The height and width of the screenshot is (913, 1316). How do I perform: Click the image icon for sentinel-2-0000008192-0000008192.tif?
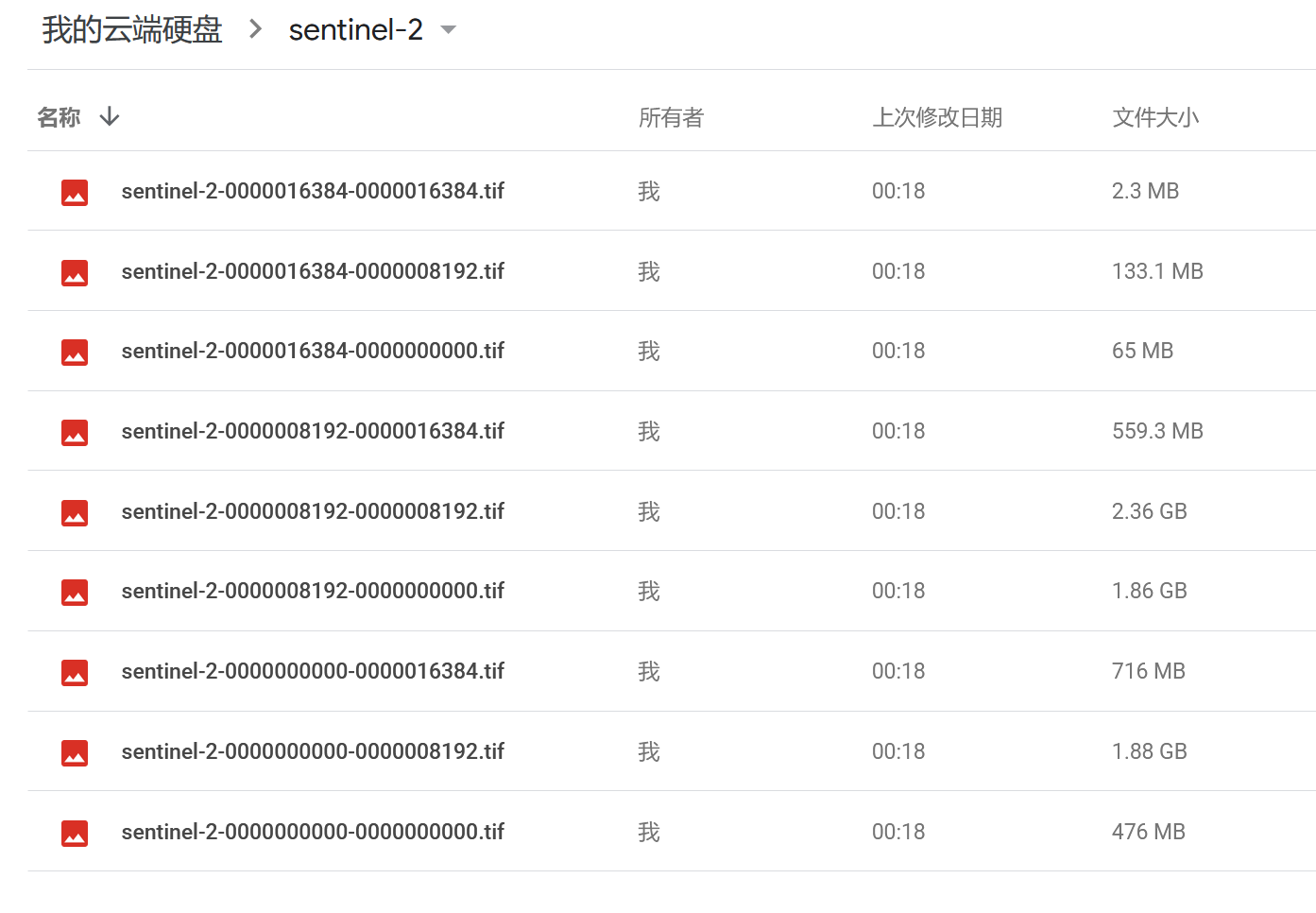coord(75,511)
